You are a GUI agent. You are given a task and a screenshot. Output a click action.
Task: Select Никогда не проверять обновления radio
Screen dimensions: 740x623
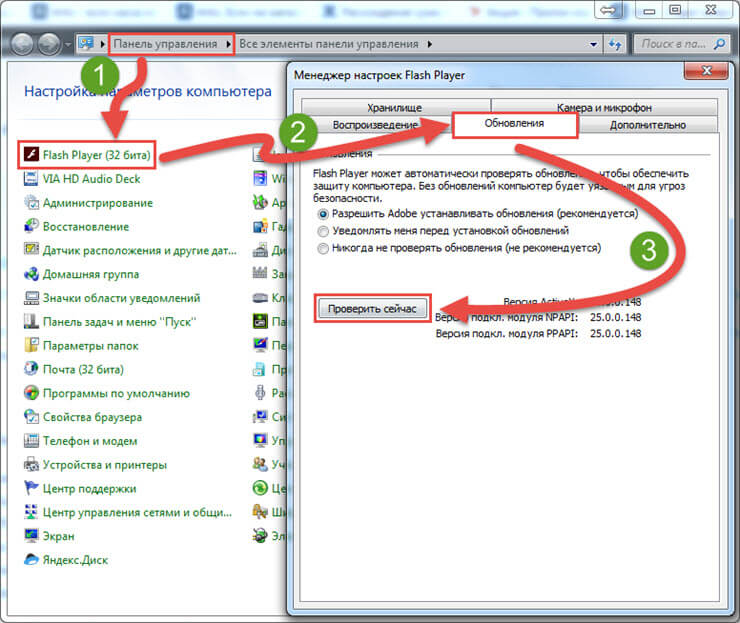[323, 248]
